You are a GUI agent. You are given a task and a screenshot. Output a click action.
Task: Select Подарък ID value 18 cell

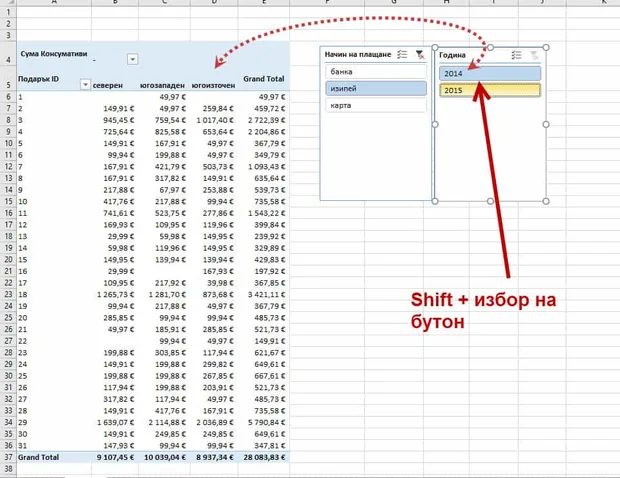(54, 295)
